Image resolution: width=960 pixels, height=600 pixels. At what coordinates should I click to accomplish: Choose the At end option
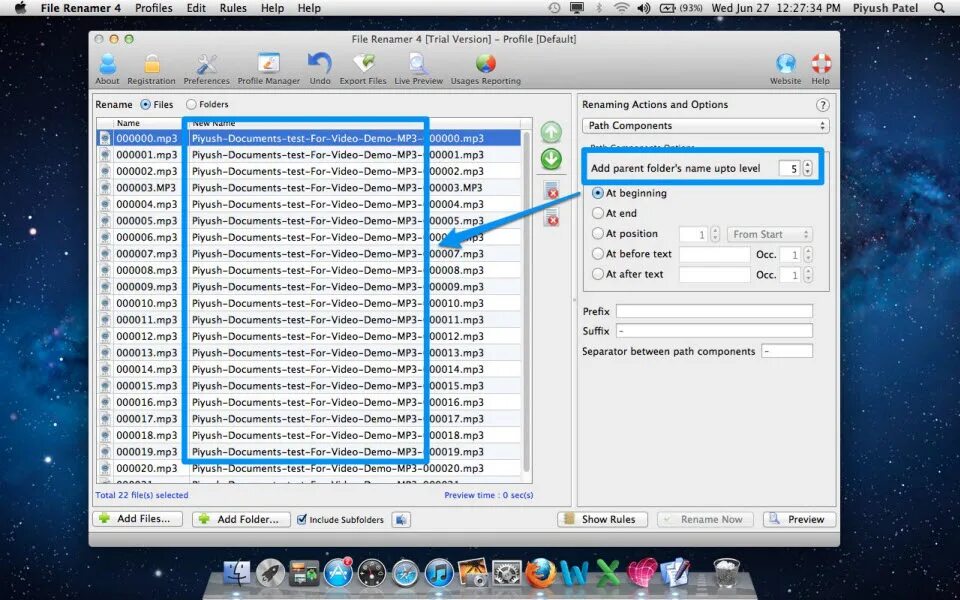pos(598,213)
